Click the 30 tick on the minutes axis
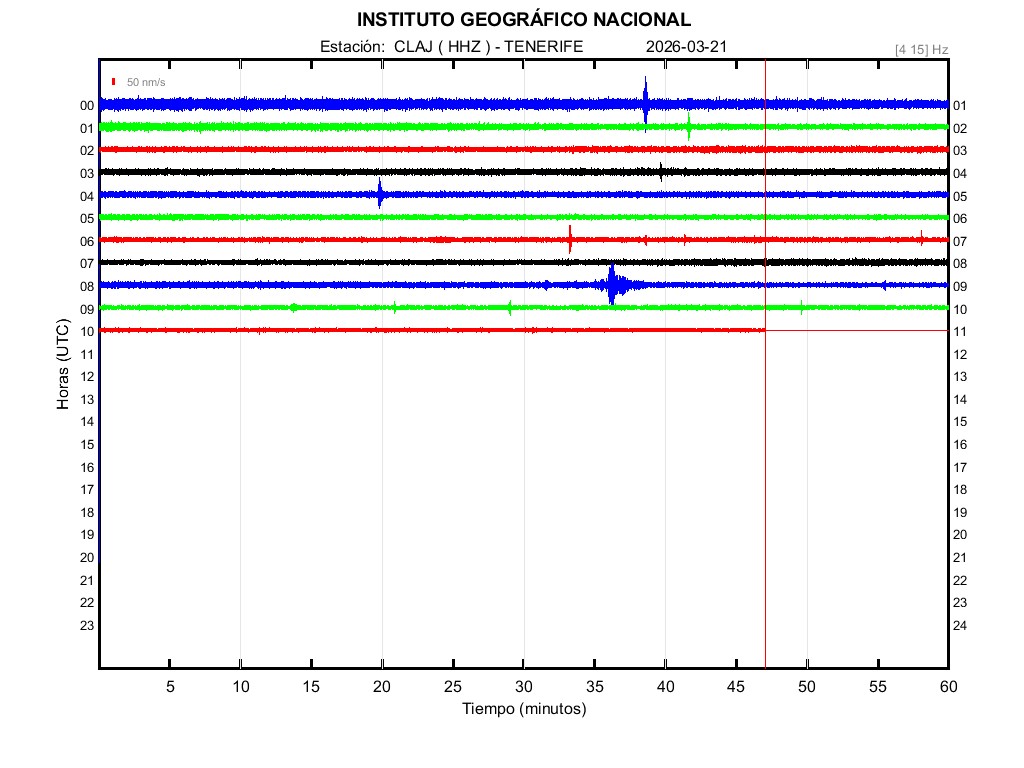The height and width of the screenshot is (768, 1024). click(x=523, y=686)
